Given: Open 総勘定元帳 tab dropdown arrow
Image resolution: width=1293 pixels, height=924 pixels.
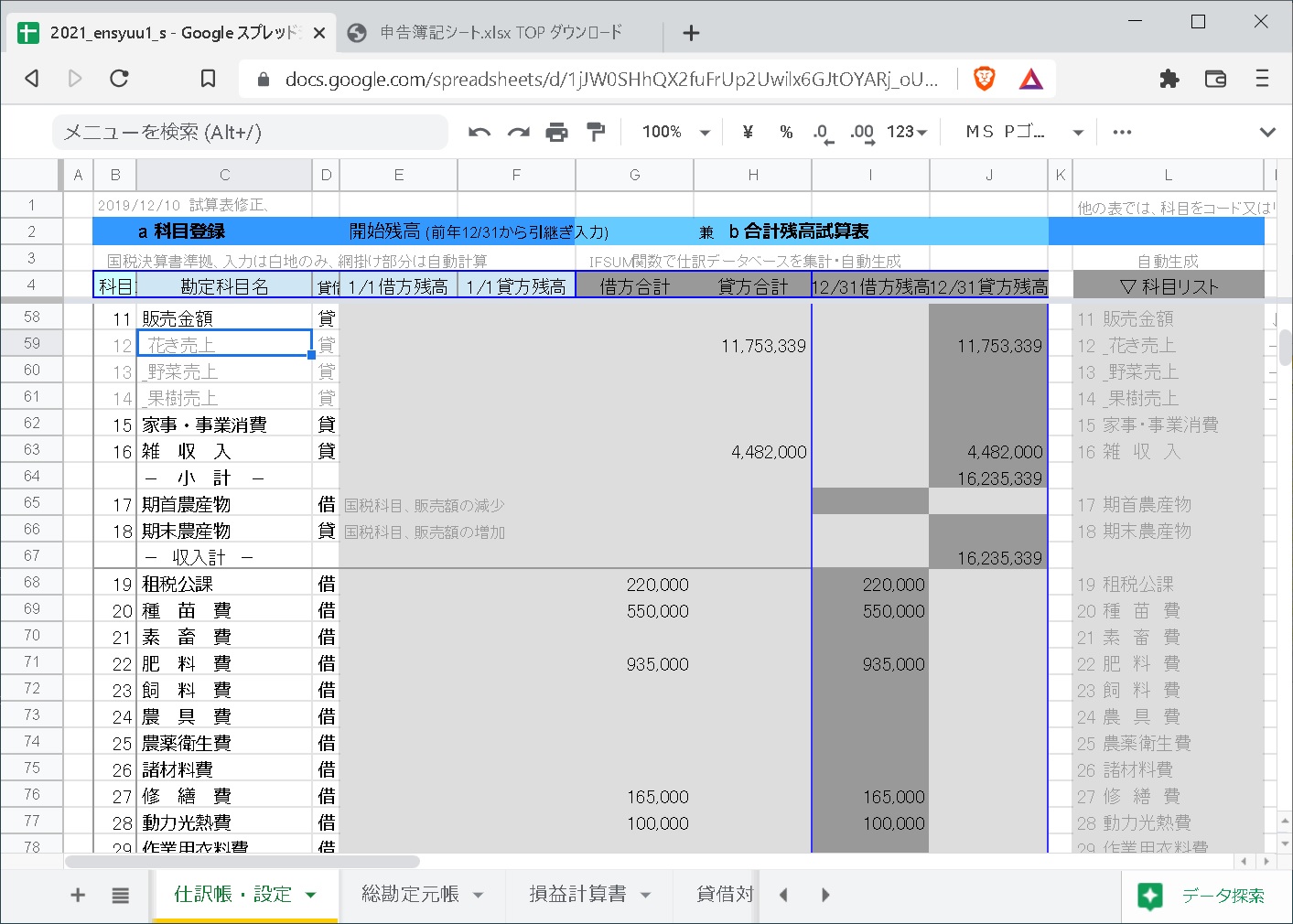Looking at the screenshot, I should click(479, 895).
